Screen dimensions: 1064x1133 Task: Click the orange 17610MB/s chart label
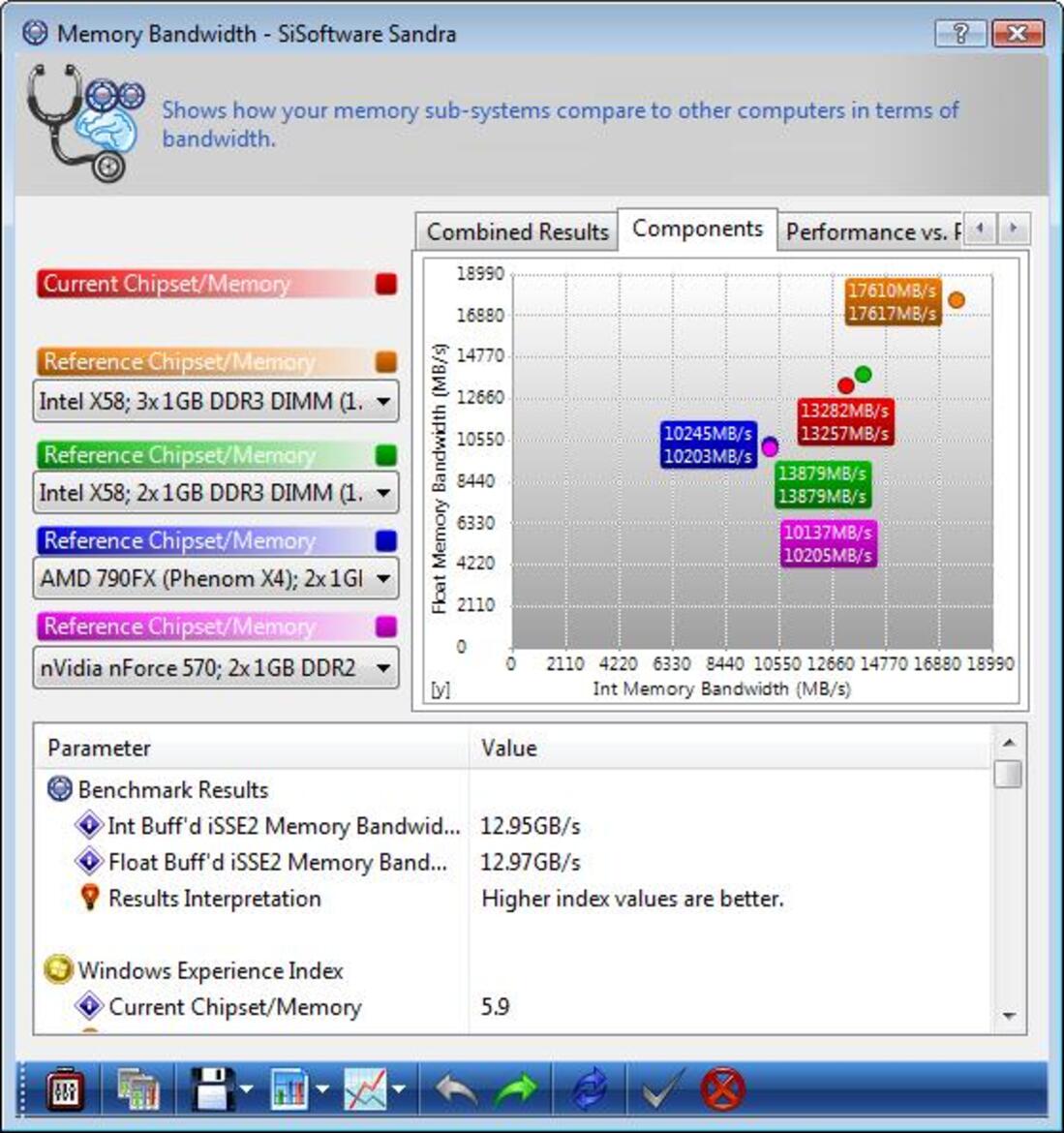click(x=893, y=301)
